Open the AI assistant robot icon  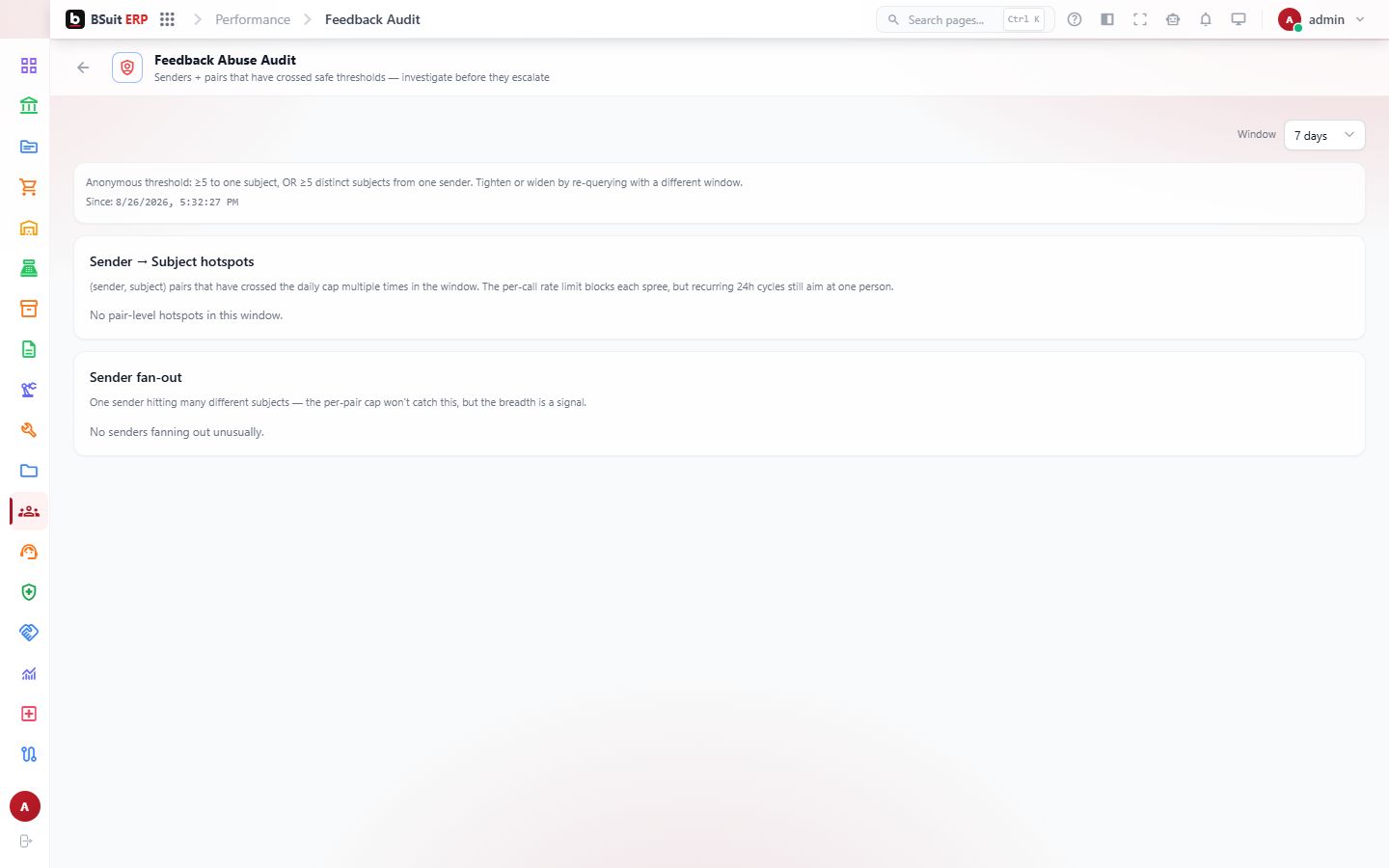1173,19
